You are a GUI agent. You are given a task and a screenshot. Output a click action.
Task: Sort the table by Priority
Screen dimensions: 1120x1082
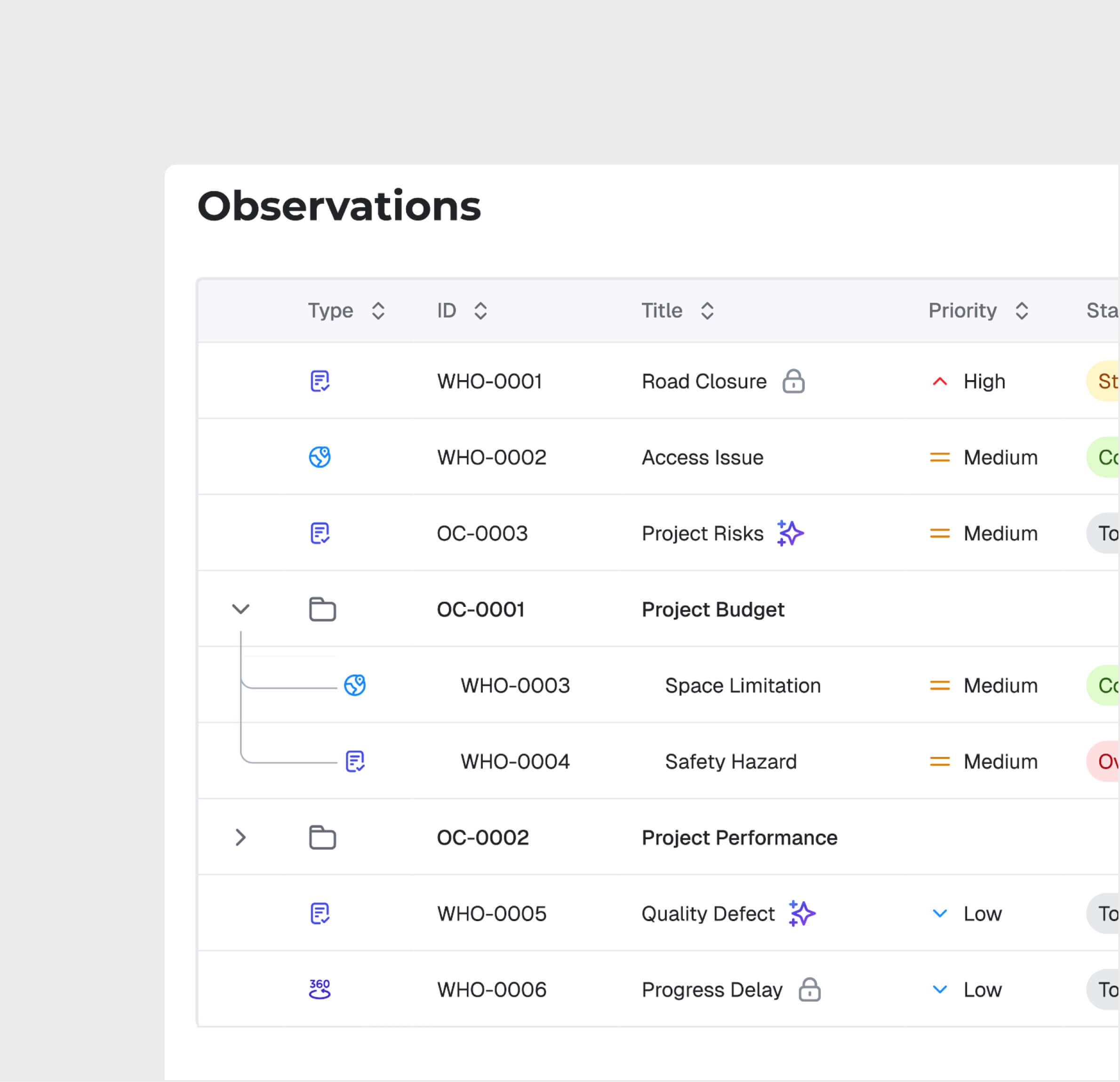pos(1022,310)
